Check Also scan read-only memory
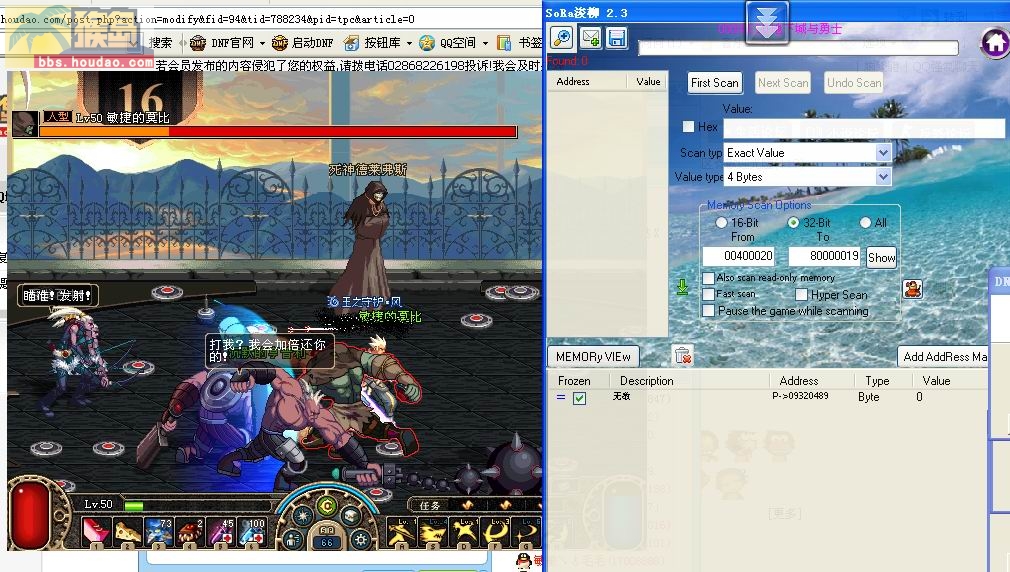The height and width of the screenshot is (572, 1010). [709, 278]
